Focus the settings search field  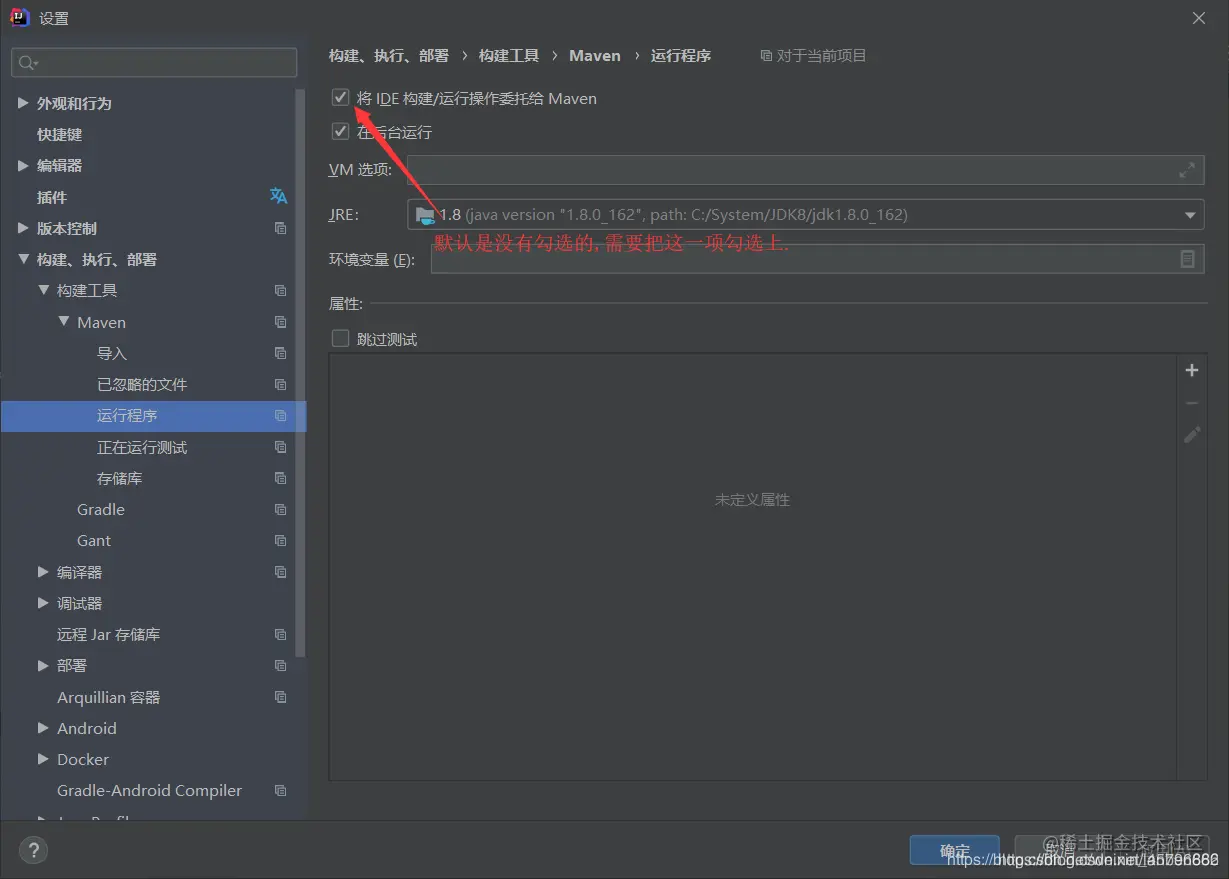tap(154, 62)
